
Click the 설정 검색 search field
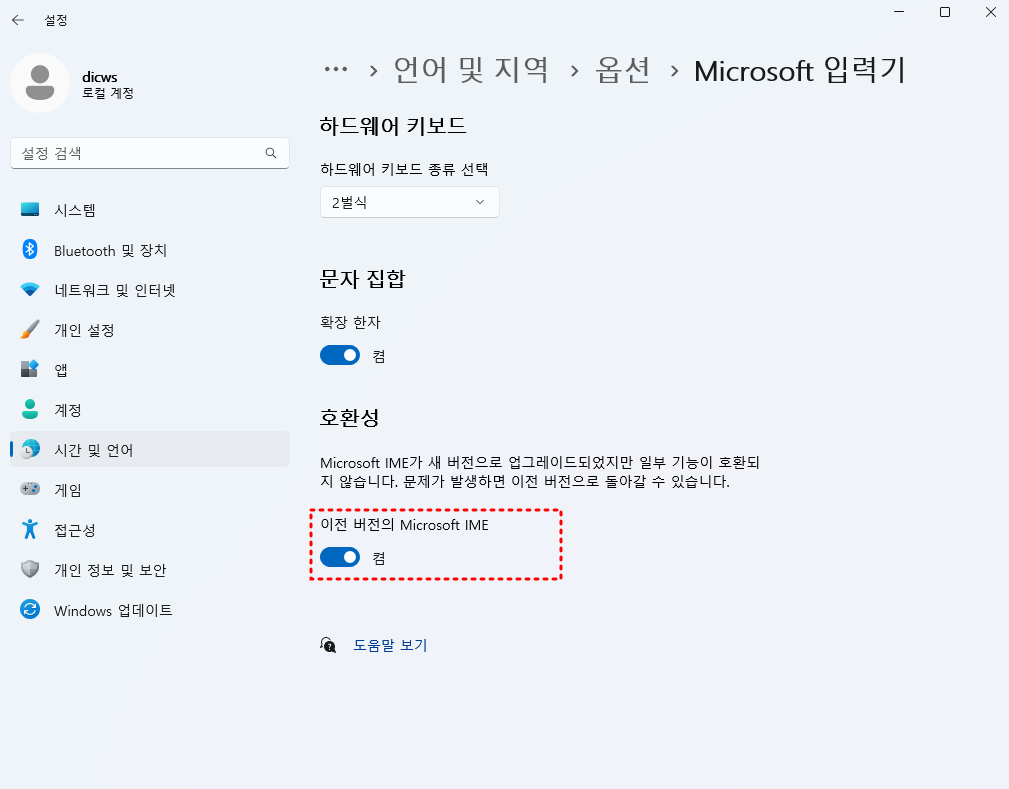[x=150, y=153]
